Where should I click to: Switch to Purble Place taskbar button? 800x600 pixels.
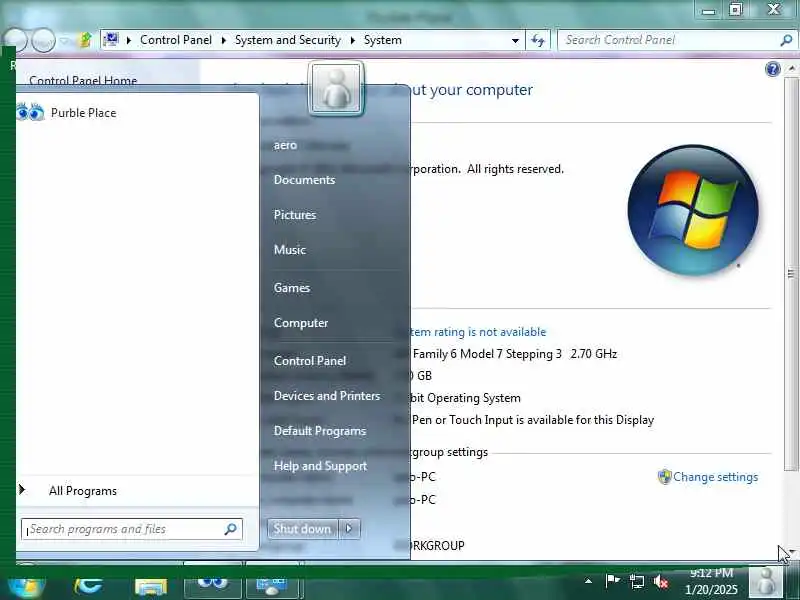tap(212, 584)
